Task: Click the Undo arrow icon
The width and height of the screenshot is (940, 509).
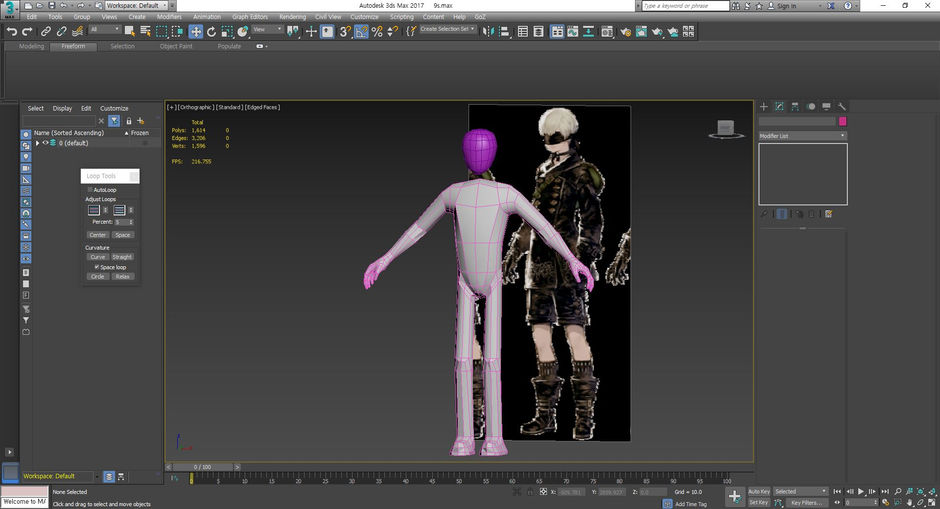Action: (x=12, y=31)
